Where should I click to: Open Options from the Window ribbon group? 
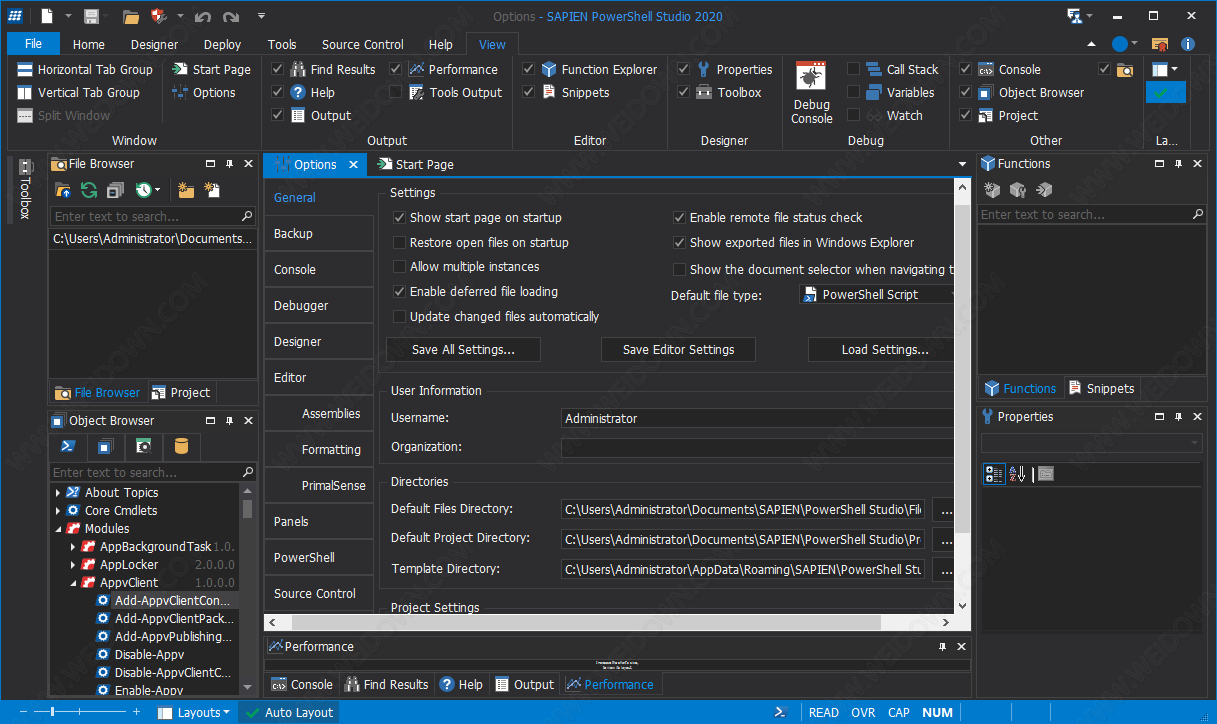(204, 92)
